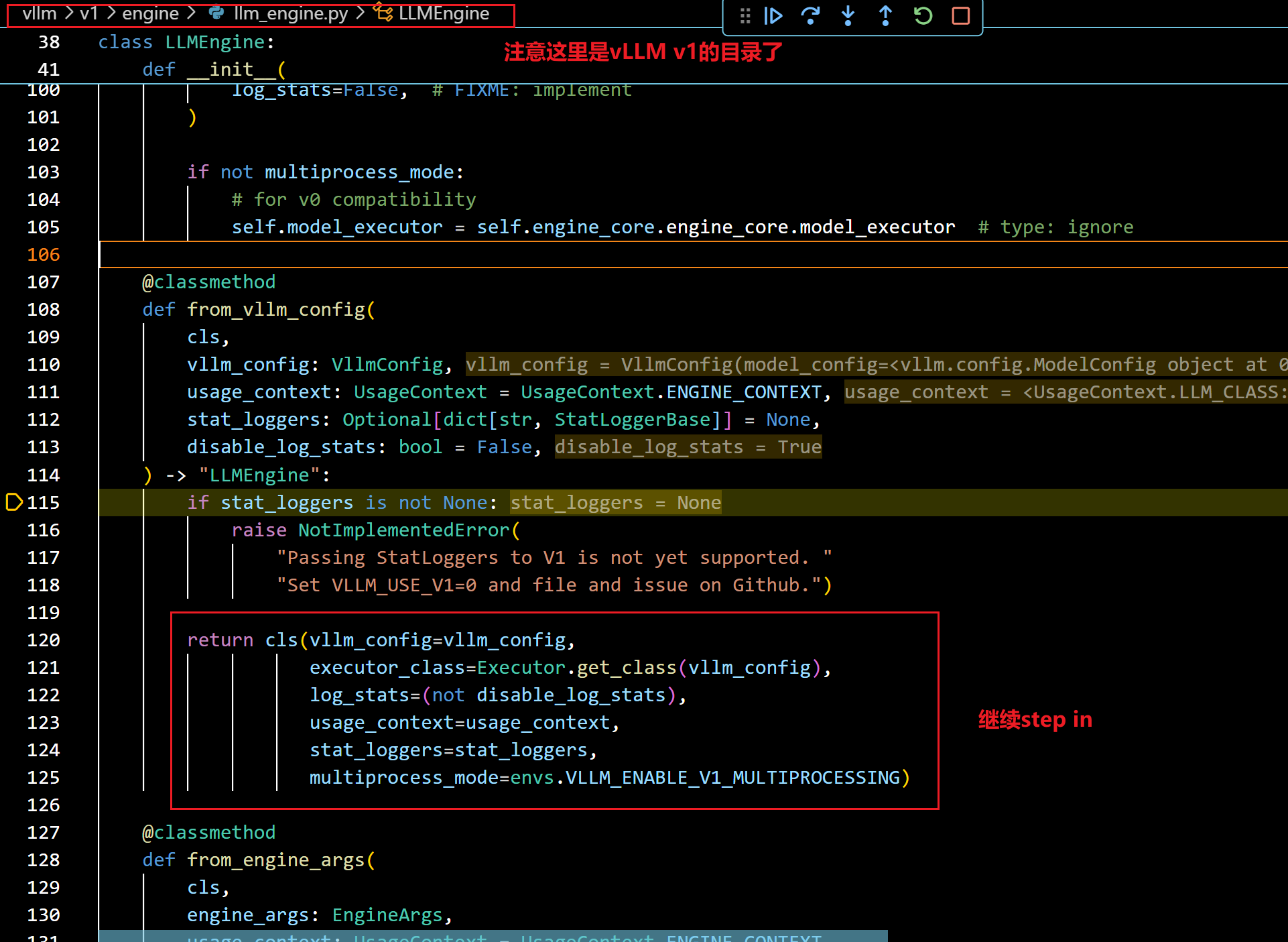This screenshot has height=942, width=1288.
Task: Grab the debug toolbar drag handle
Action: click(x=745, y=15)
